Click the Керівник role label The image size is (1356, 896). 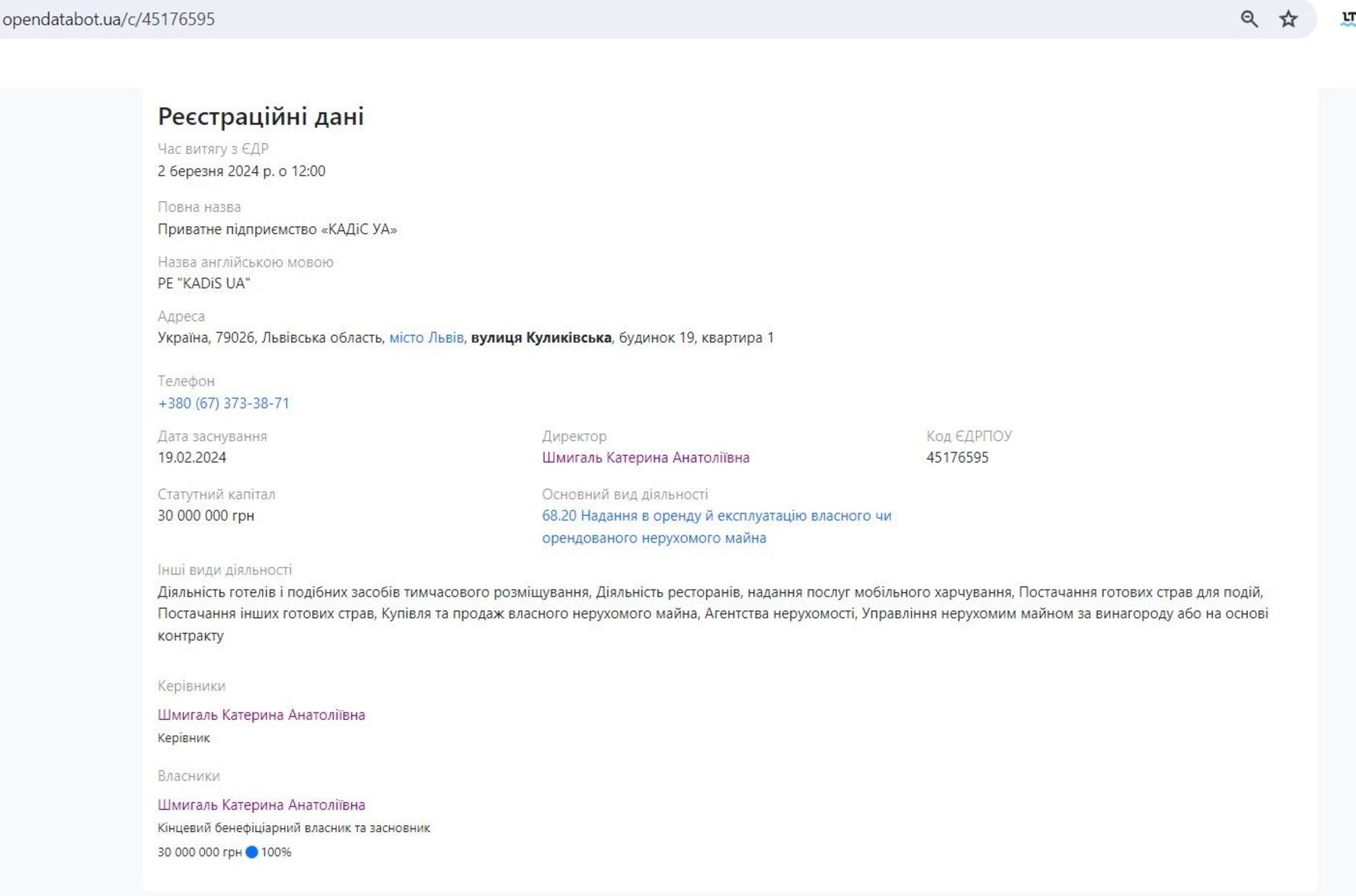pos(184,738)
